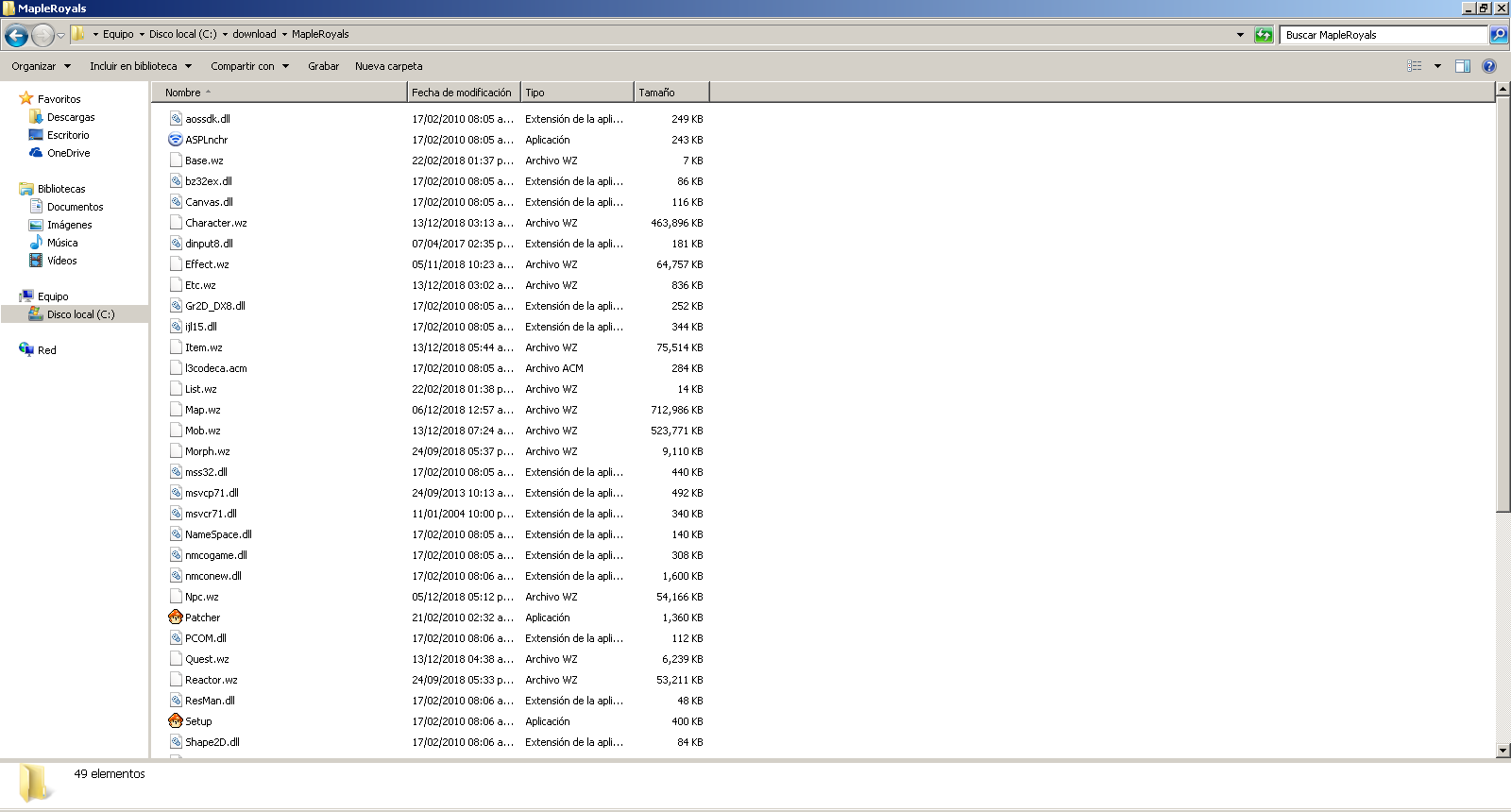
Task: Expand address bar history dropdown
Action: 1240,35
